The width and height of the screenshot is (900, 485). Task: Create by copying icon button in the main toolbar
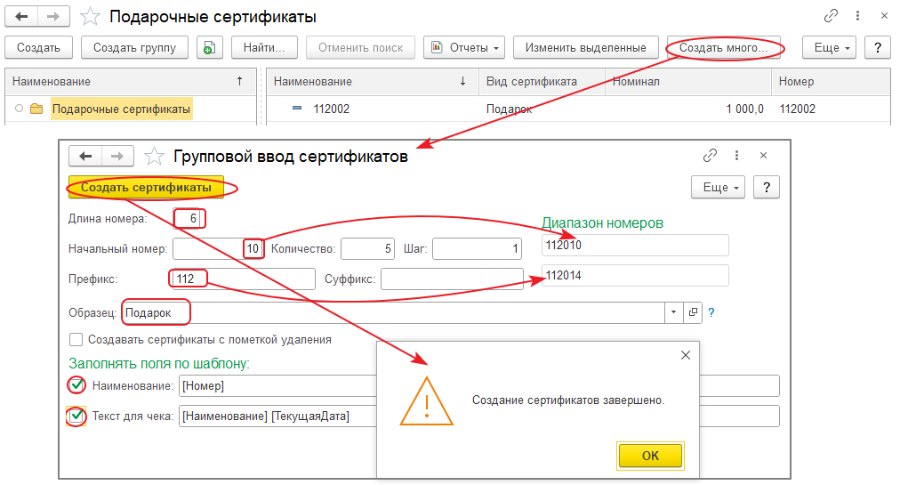click(210, 48)
